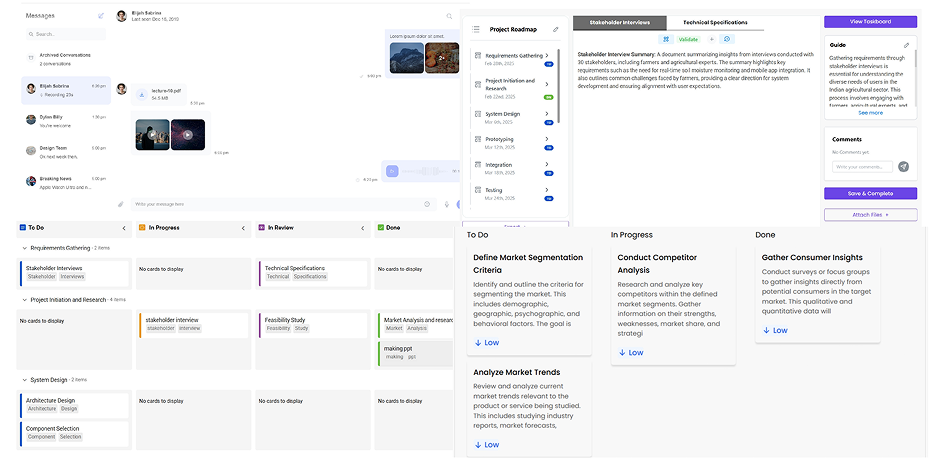Viewport: 940px width, 466px height.
Task: Click the attachment paperclip icon
Action: [x=121, y=204]
